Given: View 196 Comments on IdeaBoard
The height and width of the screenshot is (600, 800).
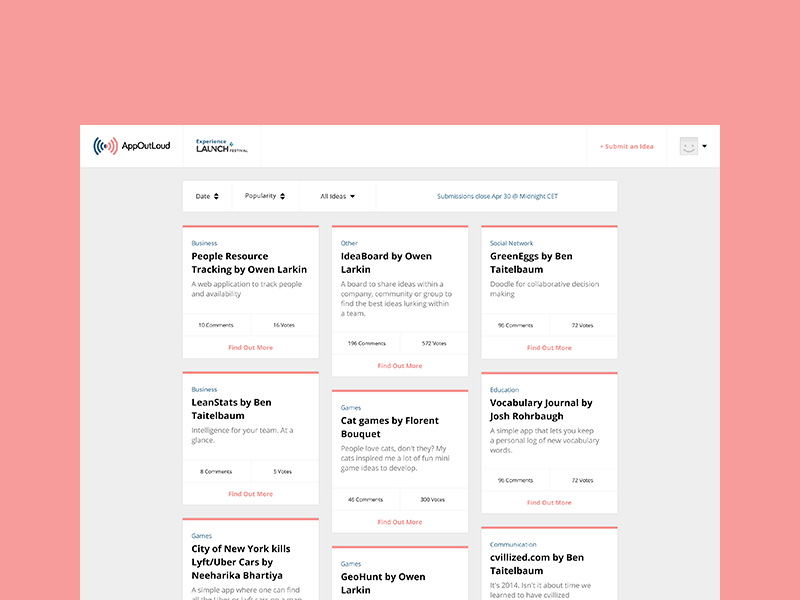Looking at the screenshot, I should [366, 343].
